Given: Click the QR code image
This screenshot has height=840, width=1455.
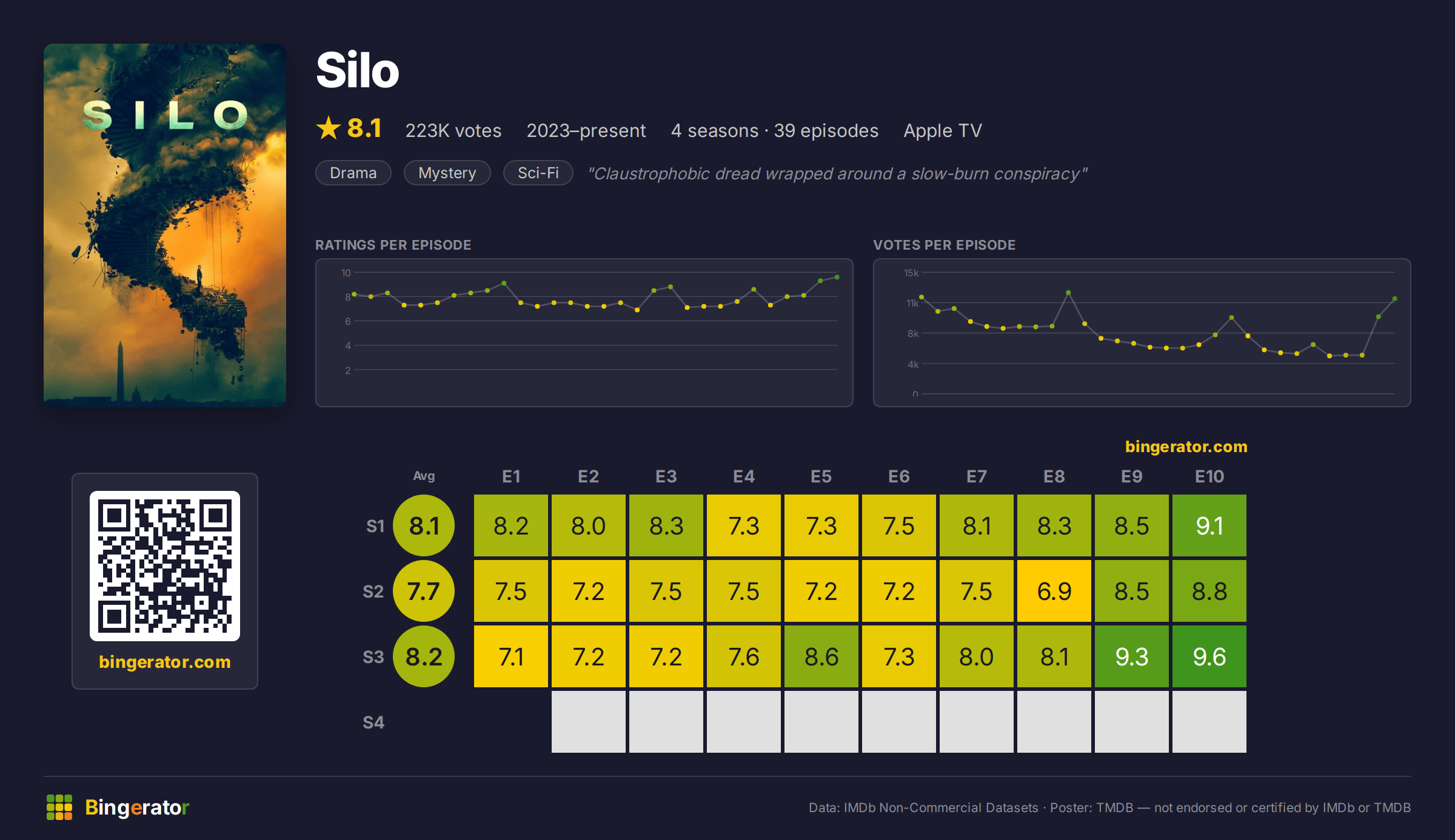Looking at the screenshot, I should pos(165,565).
